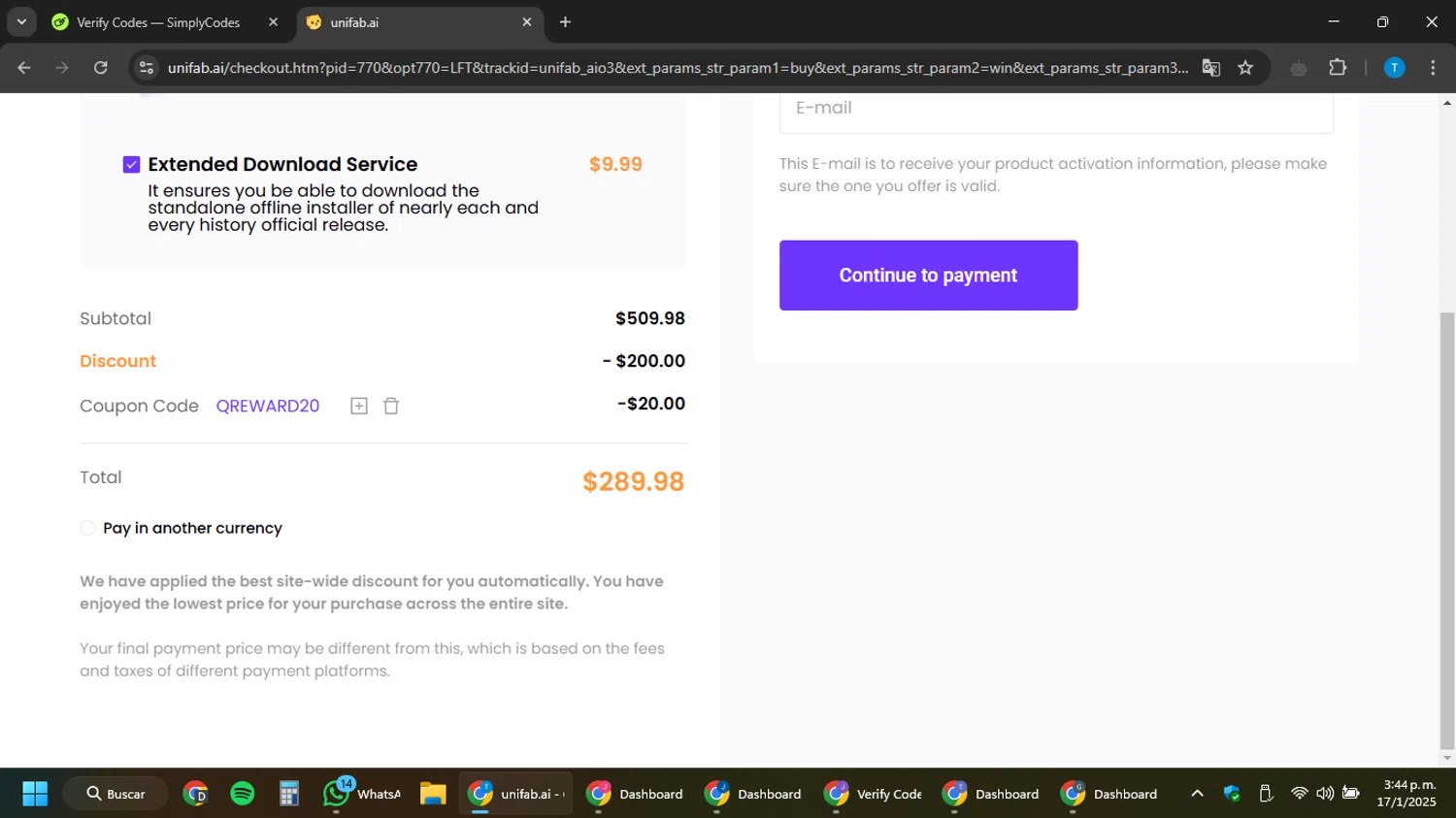View site information icon in address bar

coord(147,68)
